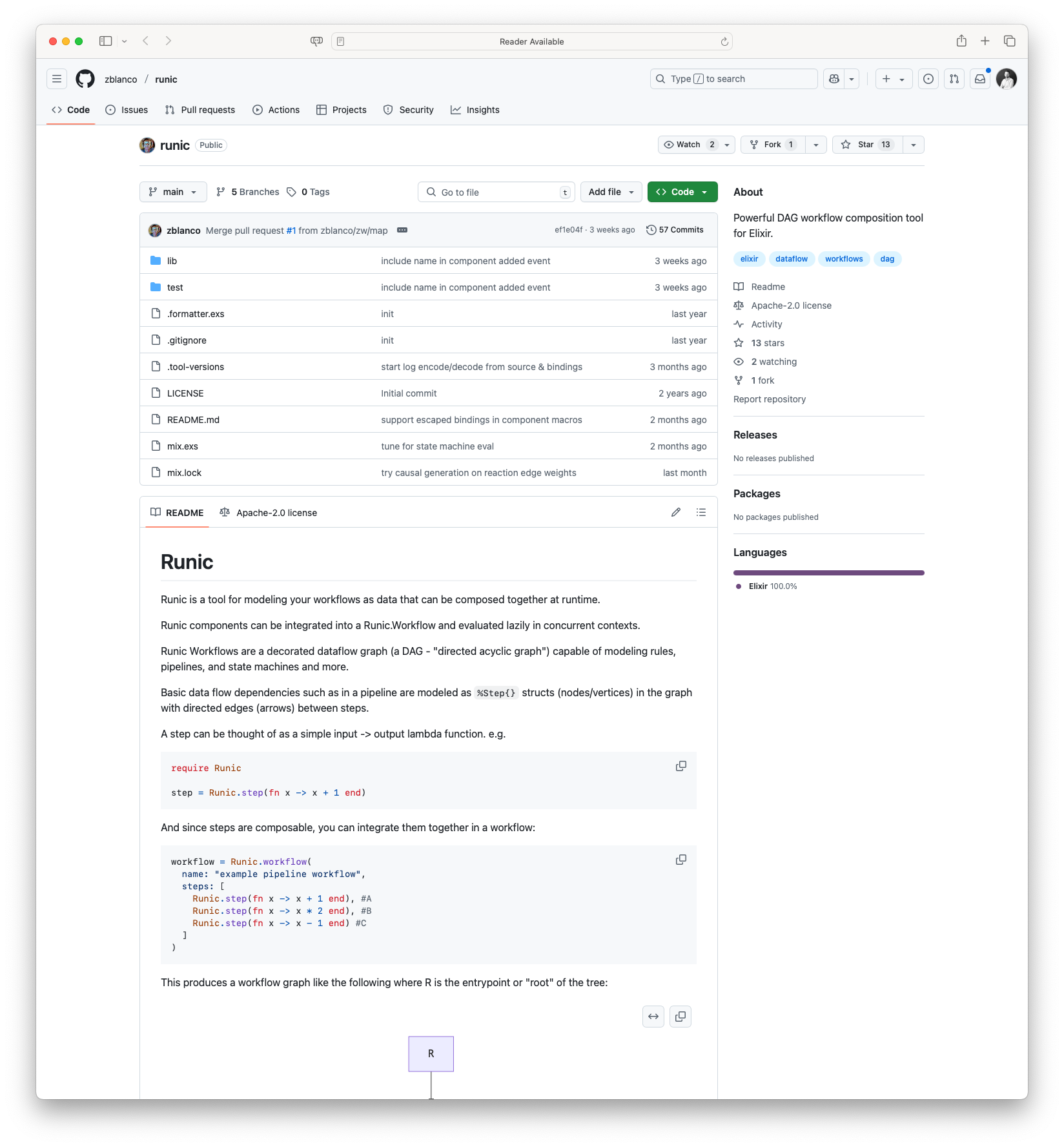Toggle word wrap on the graph code block
This screenshot has height=1147, width=1064.
pos(653,1016)
